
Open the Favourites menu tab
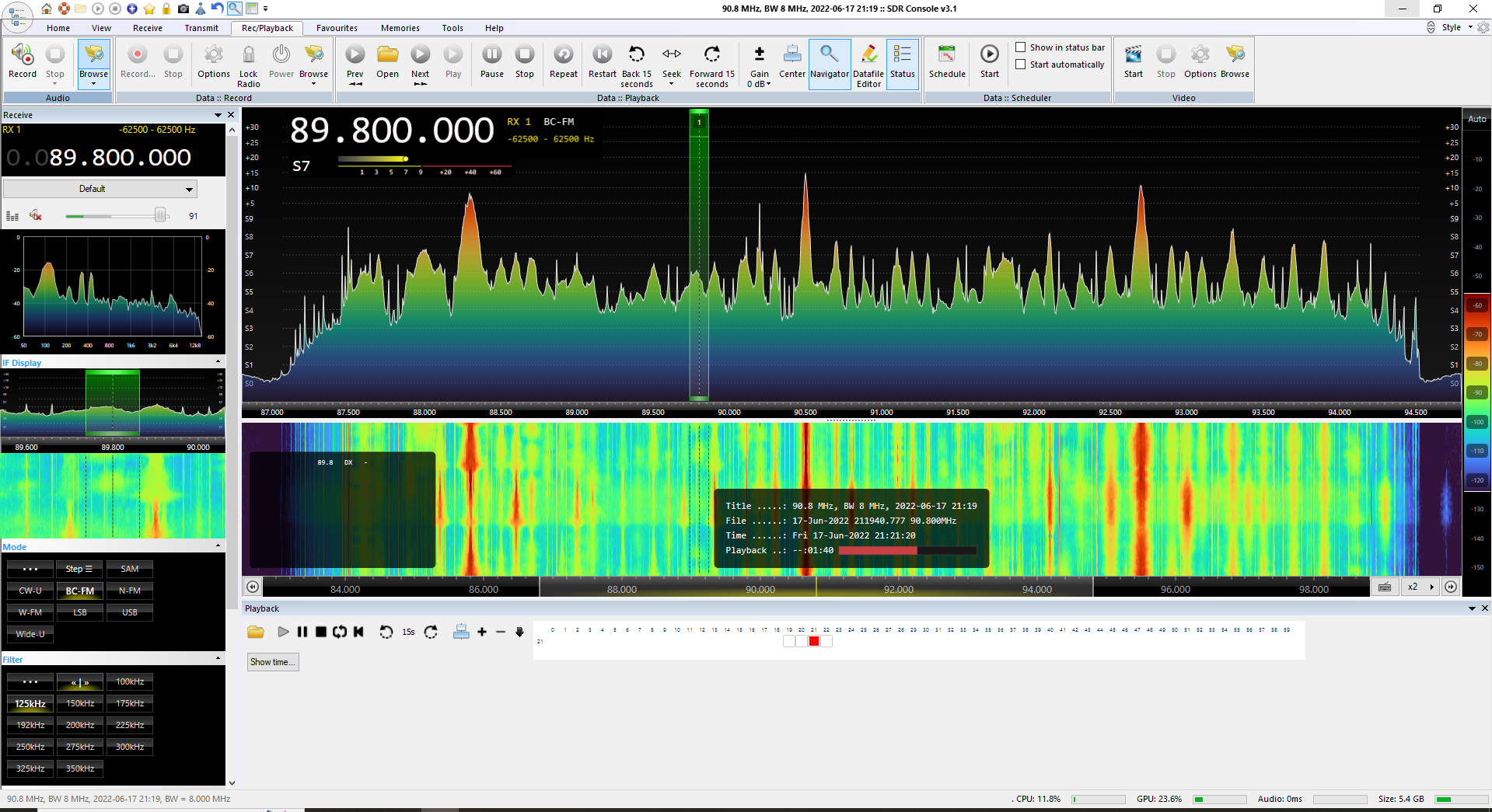337,28
